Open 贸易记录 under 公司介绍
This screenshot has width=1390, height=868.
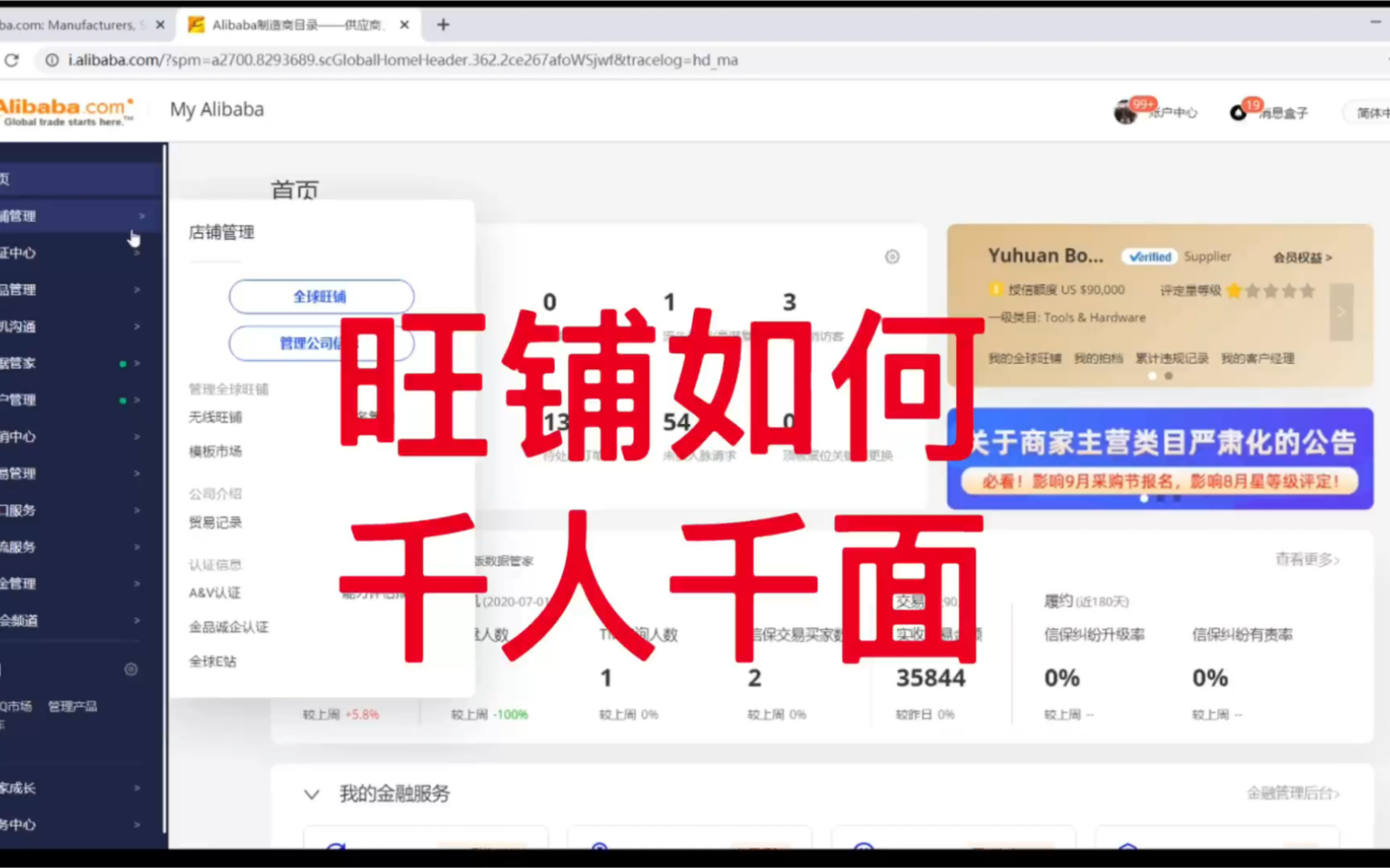pyautogui.click(x=216, y=523)
